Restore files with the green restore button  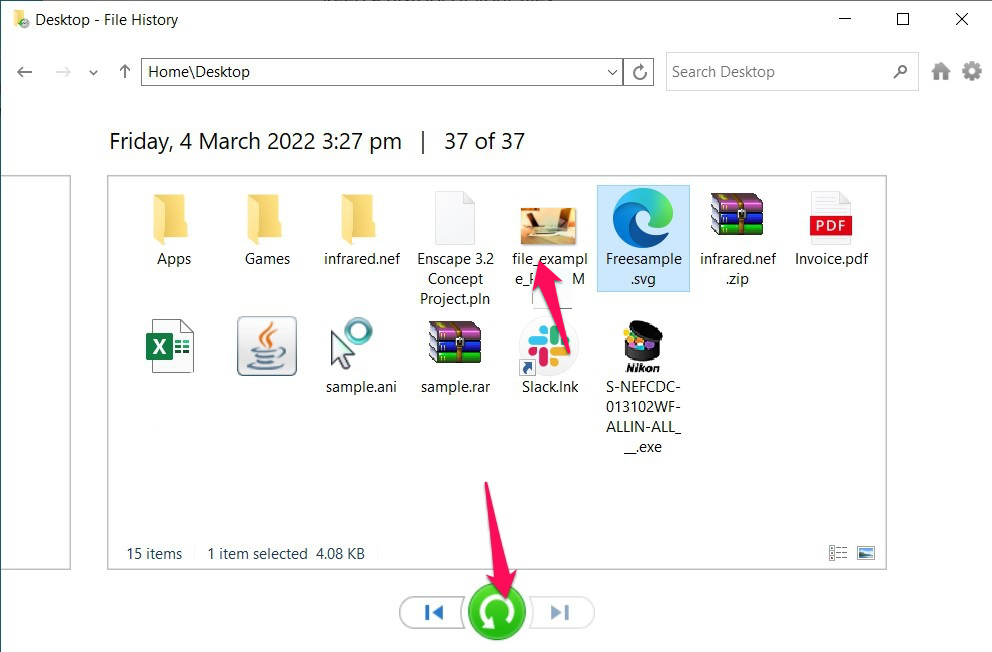[x=497, y=613]
